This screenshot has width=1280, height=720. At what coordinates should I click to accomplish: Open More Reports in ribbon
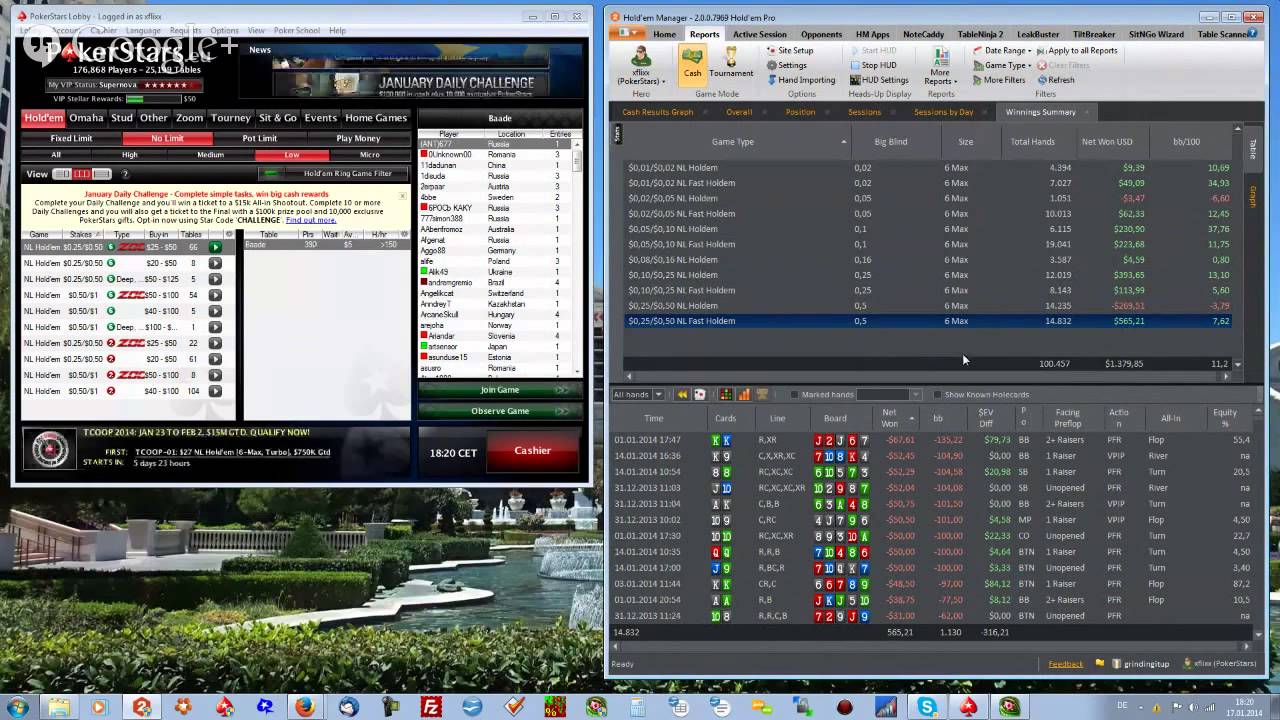pyautogui.click(x=940, y=64)
